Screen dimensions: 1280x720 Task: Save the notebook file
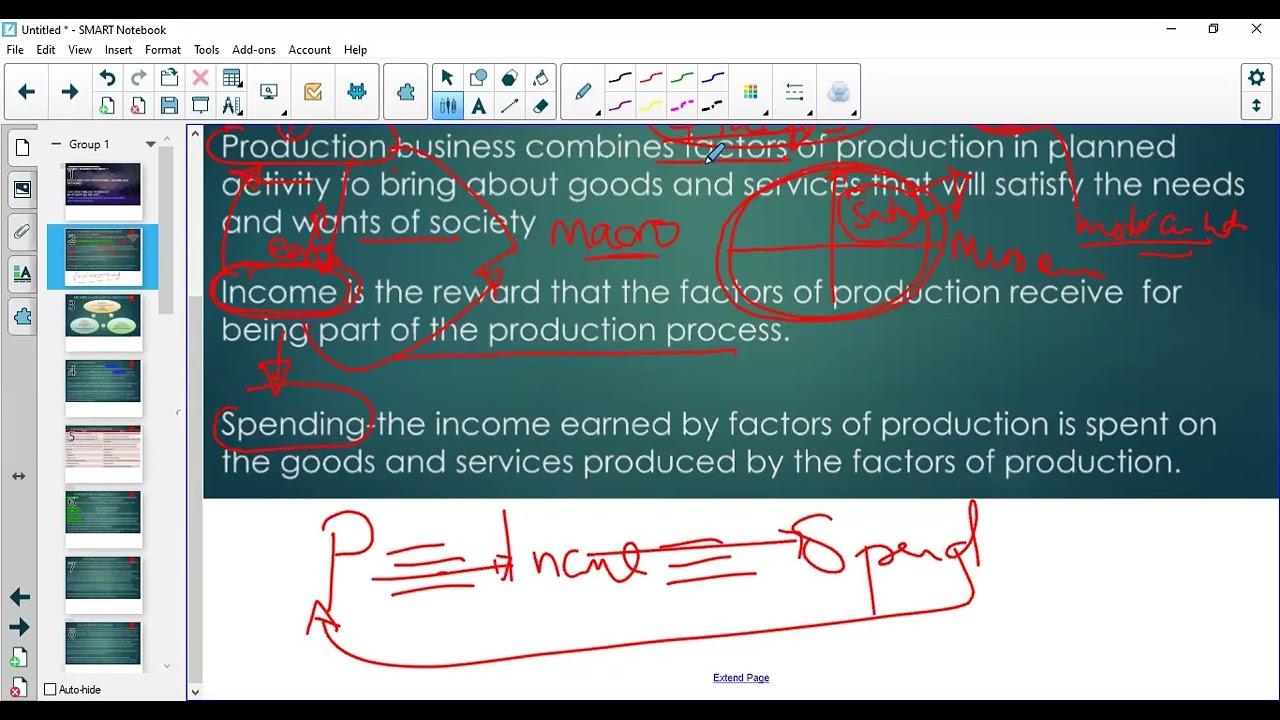pos(169,106)
